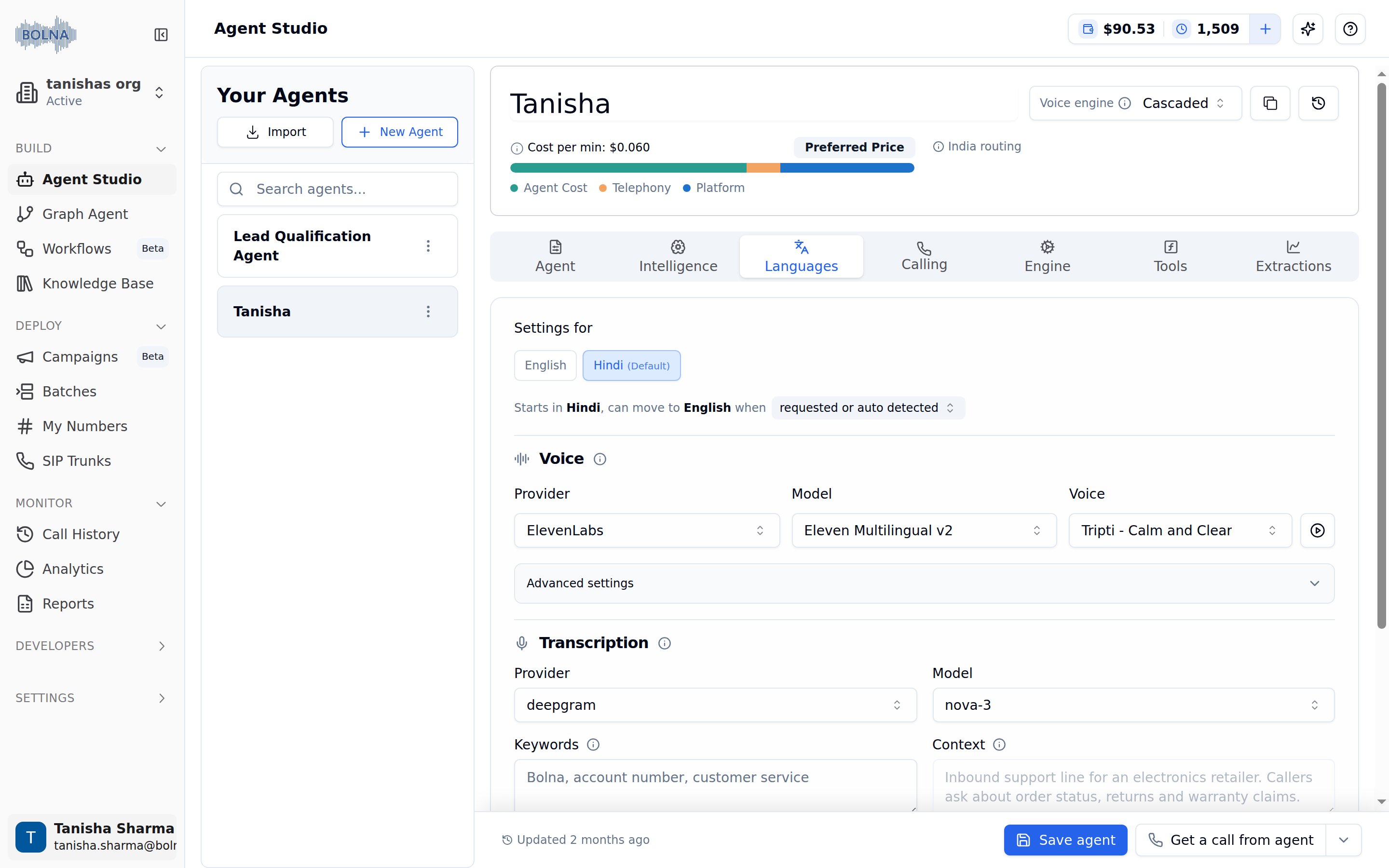Click info icon beside Transcription heading
The image size is (1389, 868).
[x=665, y=643]
